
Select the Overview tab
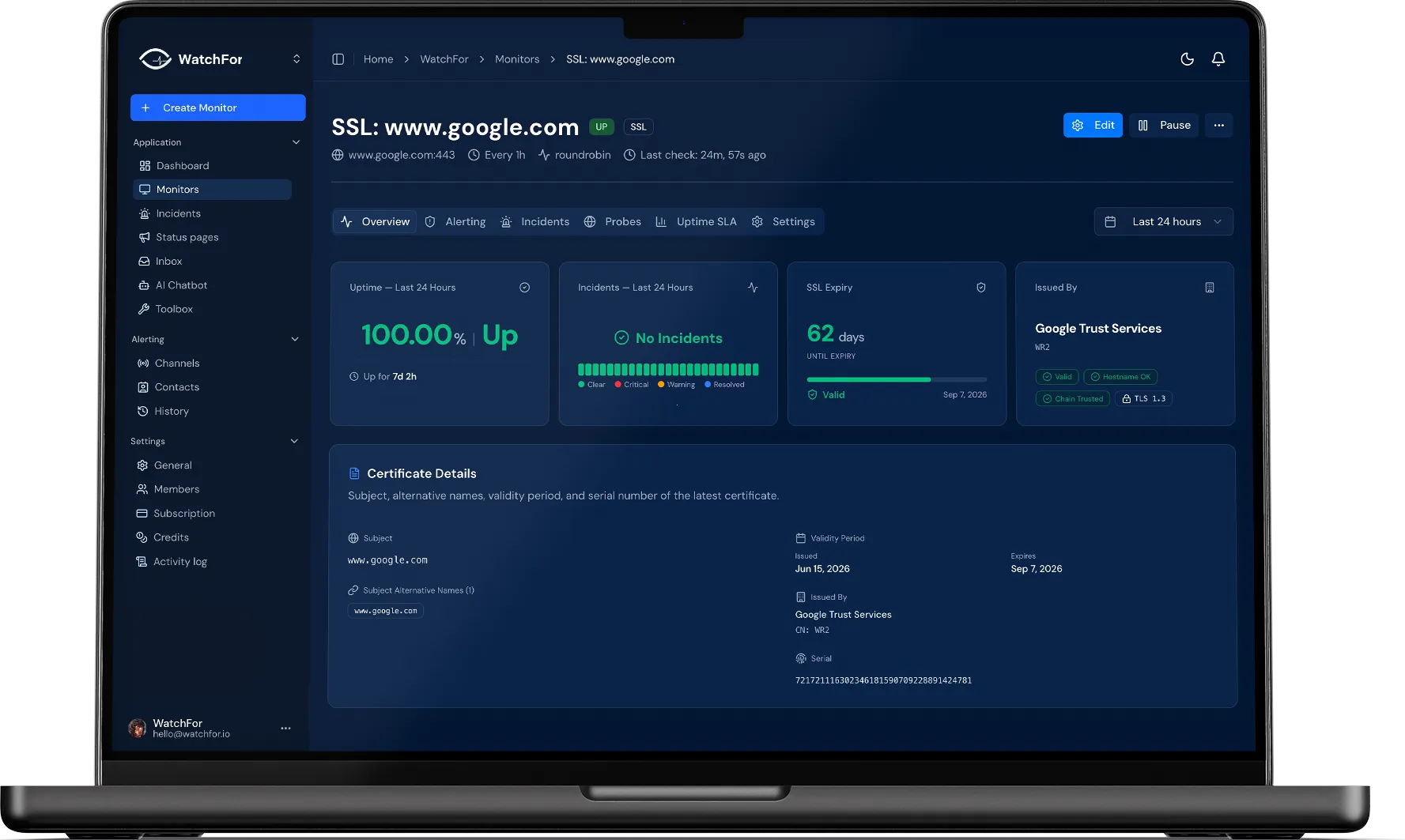point(375,222)
